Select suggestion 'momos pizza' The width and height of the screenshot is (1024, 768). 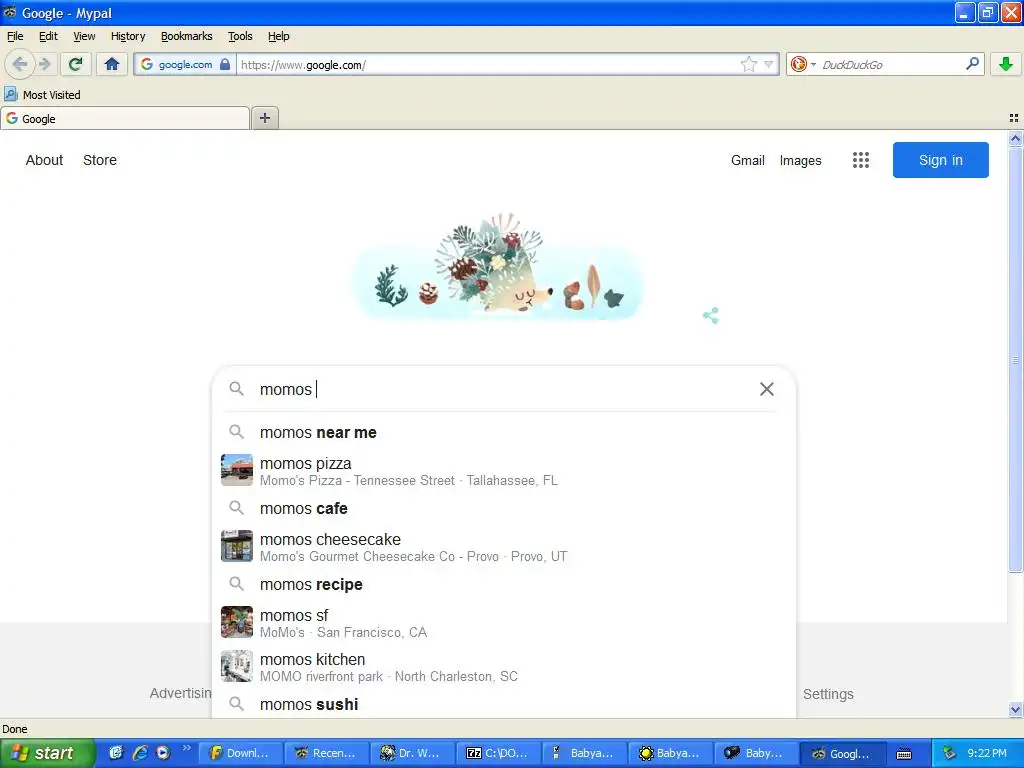(x=504, y=471)
